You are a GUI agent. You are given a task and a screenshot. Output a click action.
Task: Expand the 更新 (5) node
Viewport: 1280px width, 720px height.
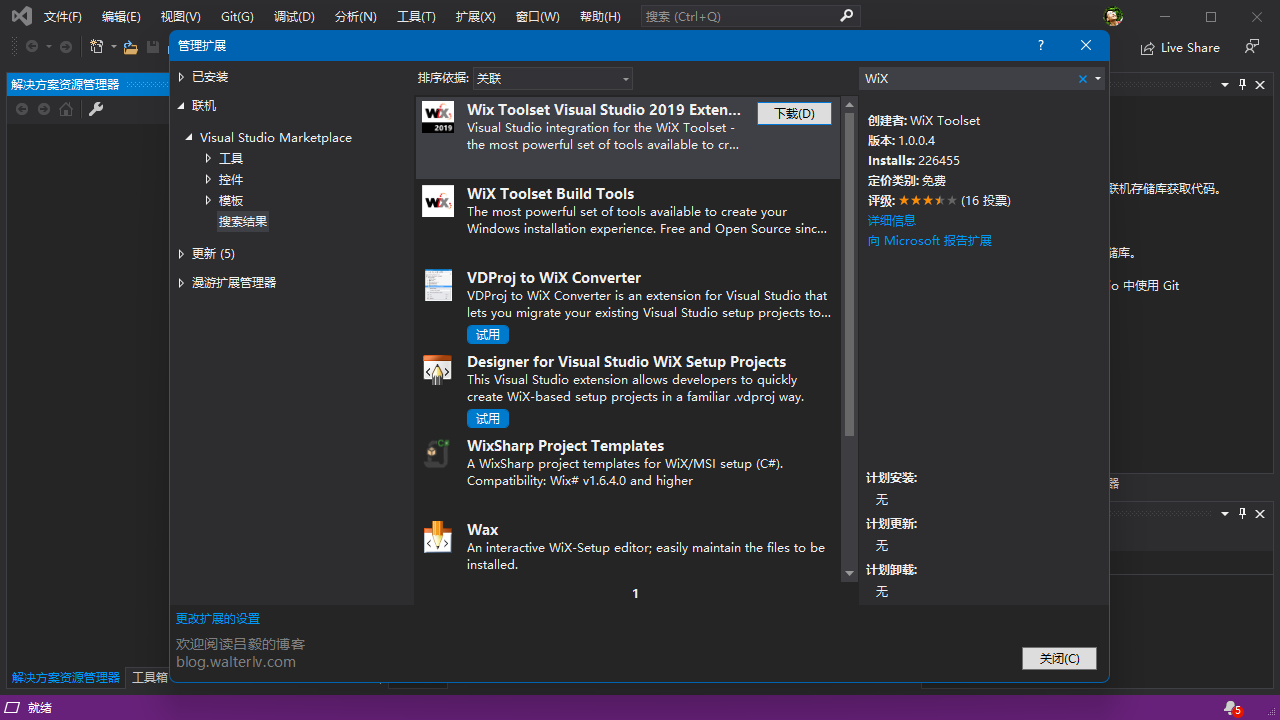pyautogui.click(x=181, y=254)
